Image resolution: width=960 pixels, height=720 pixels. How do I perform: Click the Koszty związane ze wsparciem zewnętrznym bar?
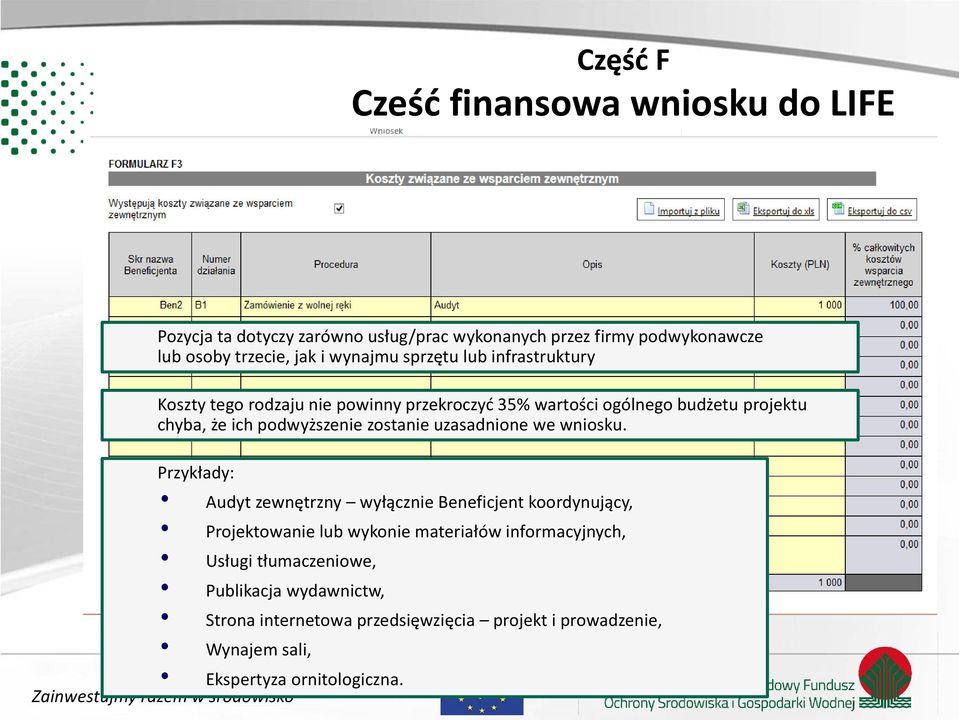(492, 179)
